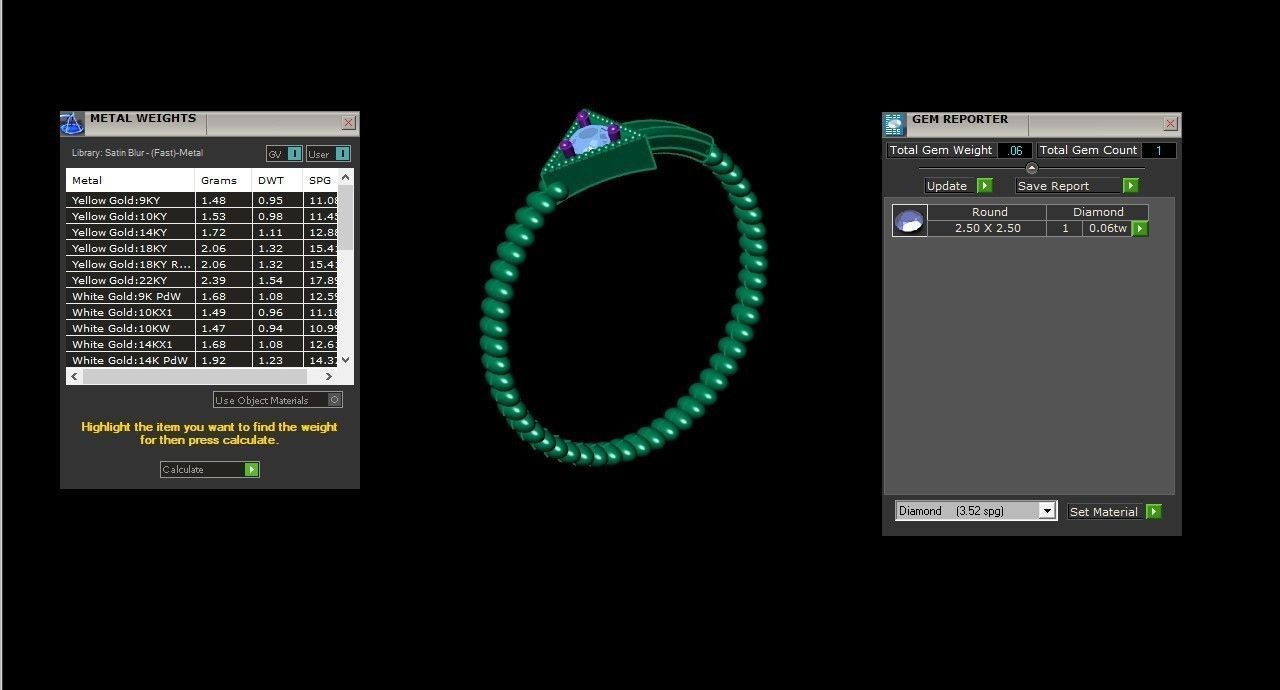
Task: Click the green arrow next to Update
Action: [x=984, y=186]
